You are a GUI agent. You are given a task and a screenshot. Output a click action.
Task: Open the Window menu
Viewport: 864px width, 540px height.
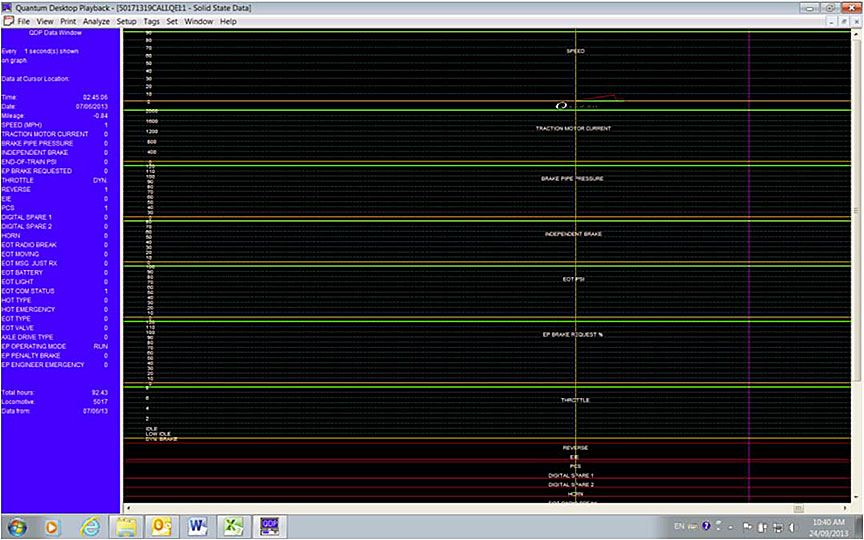[x=198, y=20]
